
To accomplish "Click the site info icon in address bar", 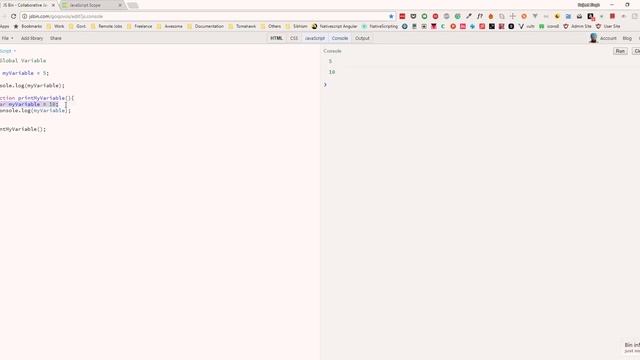I will [24, 16].
